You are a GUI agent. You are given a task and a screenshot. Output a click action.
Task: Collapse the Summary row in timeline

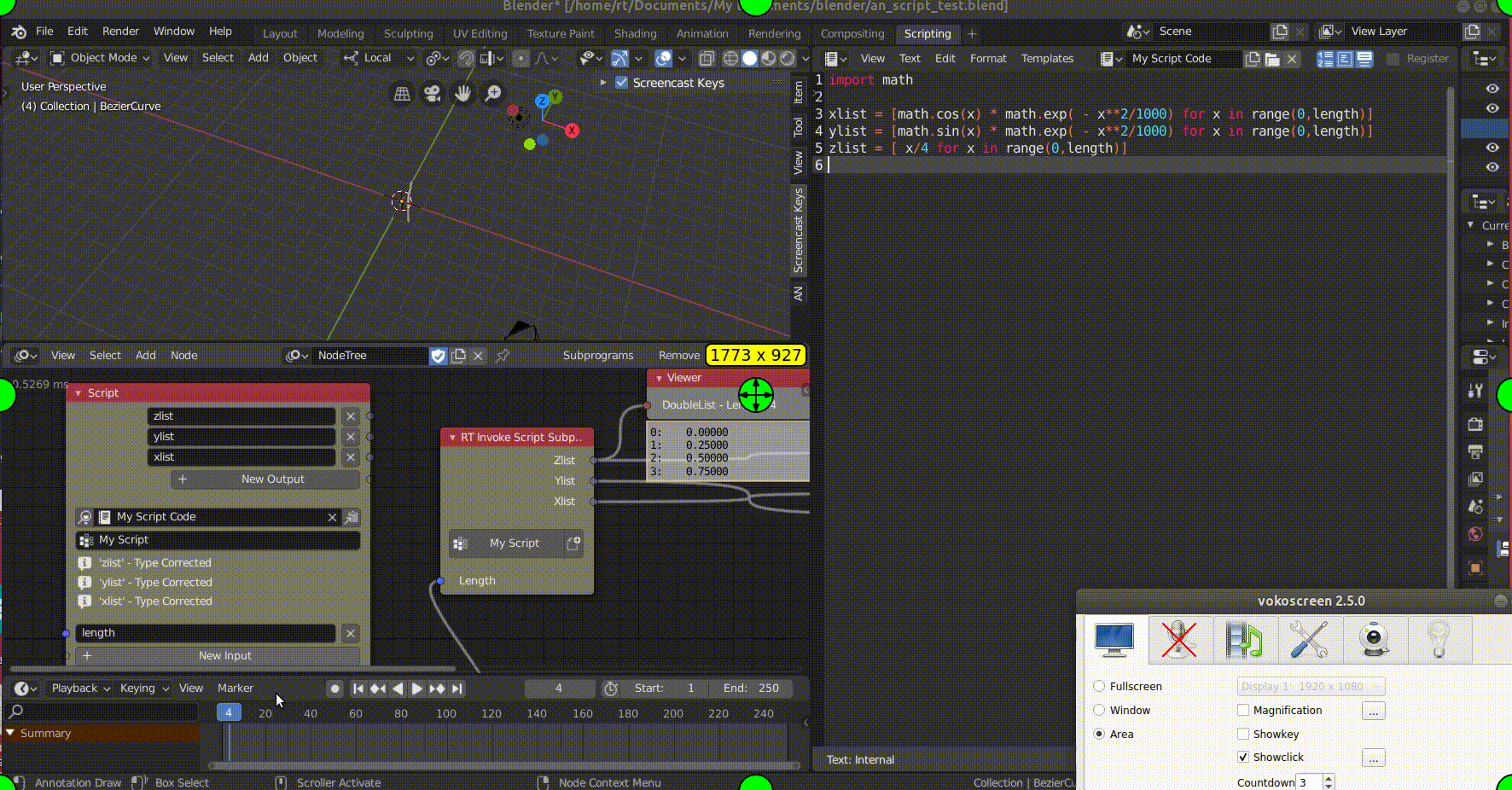pos(11,733)
